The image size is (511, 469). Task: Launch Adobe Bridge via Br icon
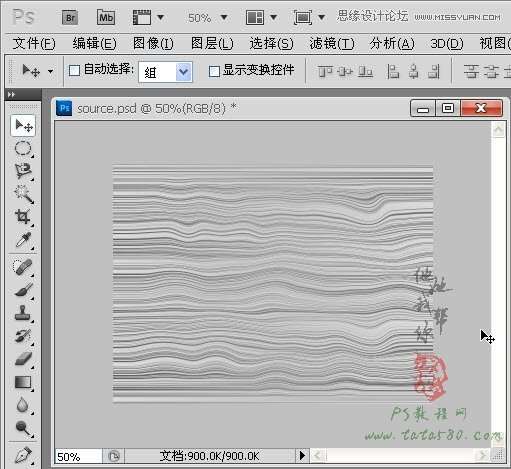[x=70, y=18]
